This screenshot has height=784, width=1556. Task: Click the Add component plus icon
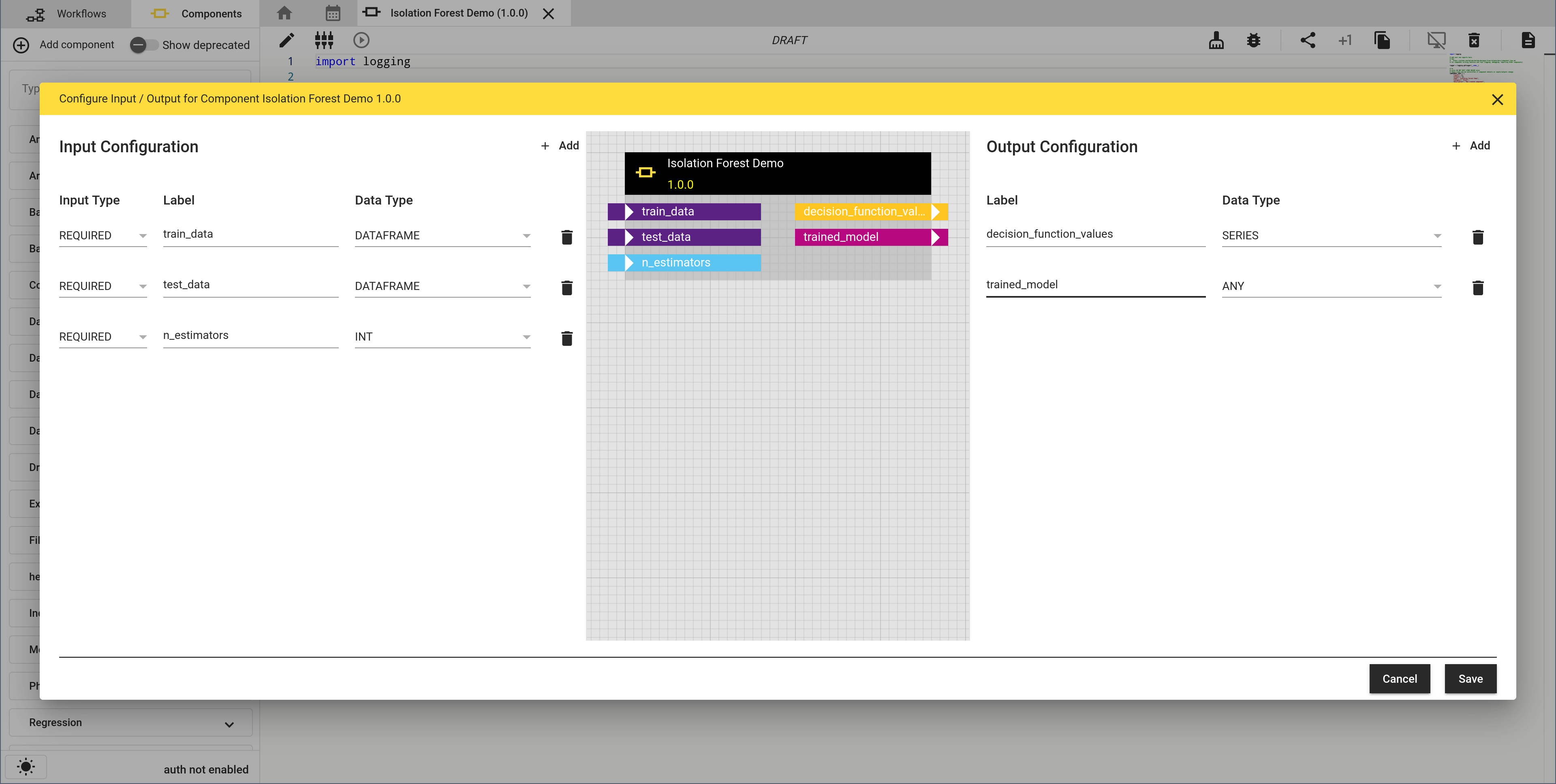pos(21,45)
